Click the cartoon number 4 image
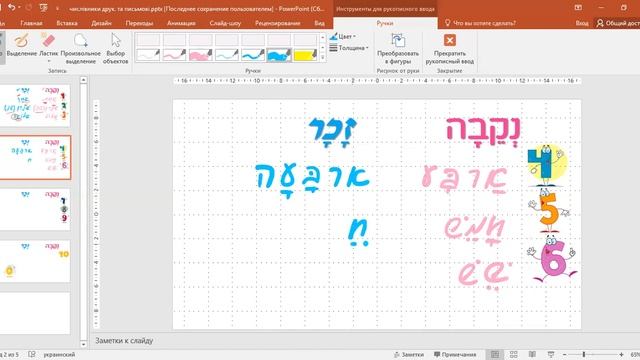 [x=547, y=165]
